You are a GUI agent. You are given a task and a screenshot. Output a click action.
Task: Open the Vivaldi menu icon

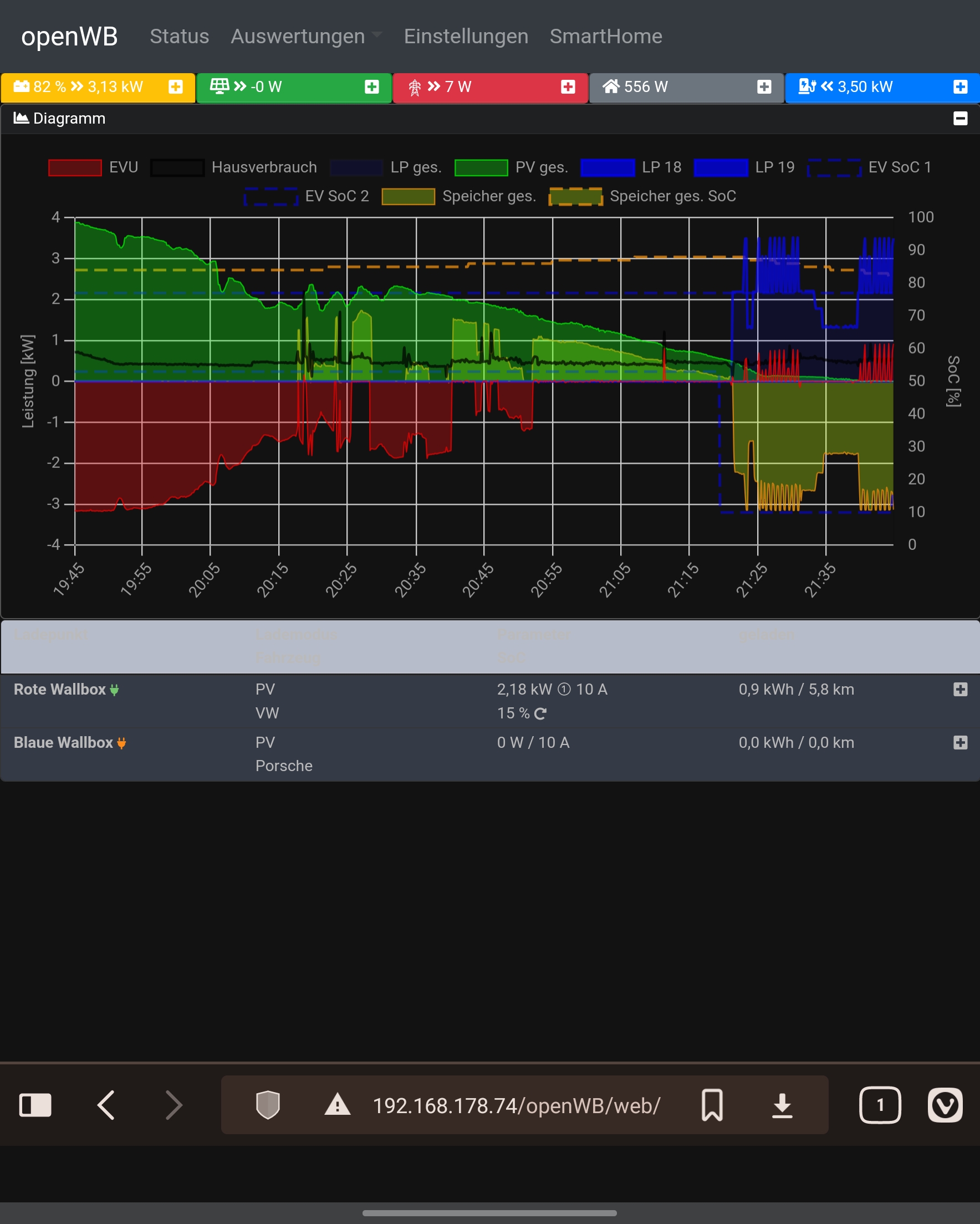(x=945, y=1105)
